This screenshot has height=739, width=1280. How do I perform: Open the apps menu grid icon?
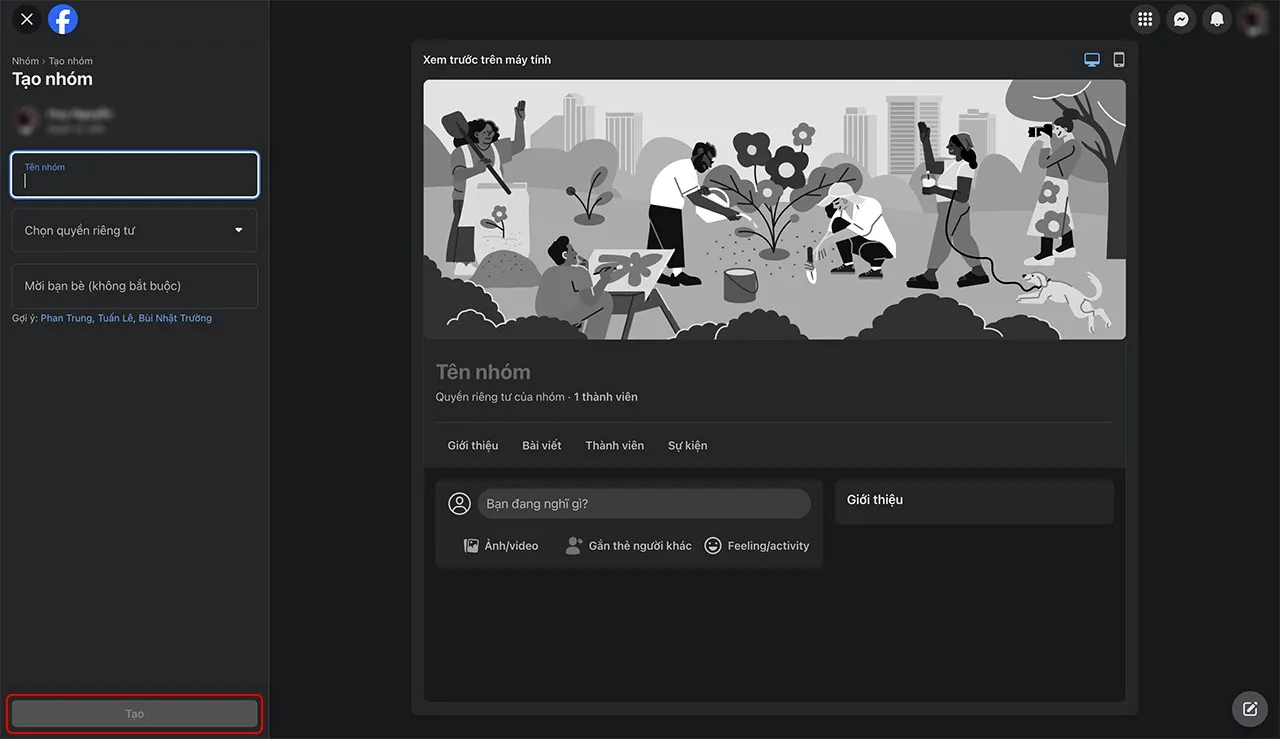(x=1145, y=19)
